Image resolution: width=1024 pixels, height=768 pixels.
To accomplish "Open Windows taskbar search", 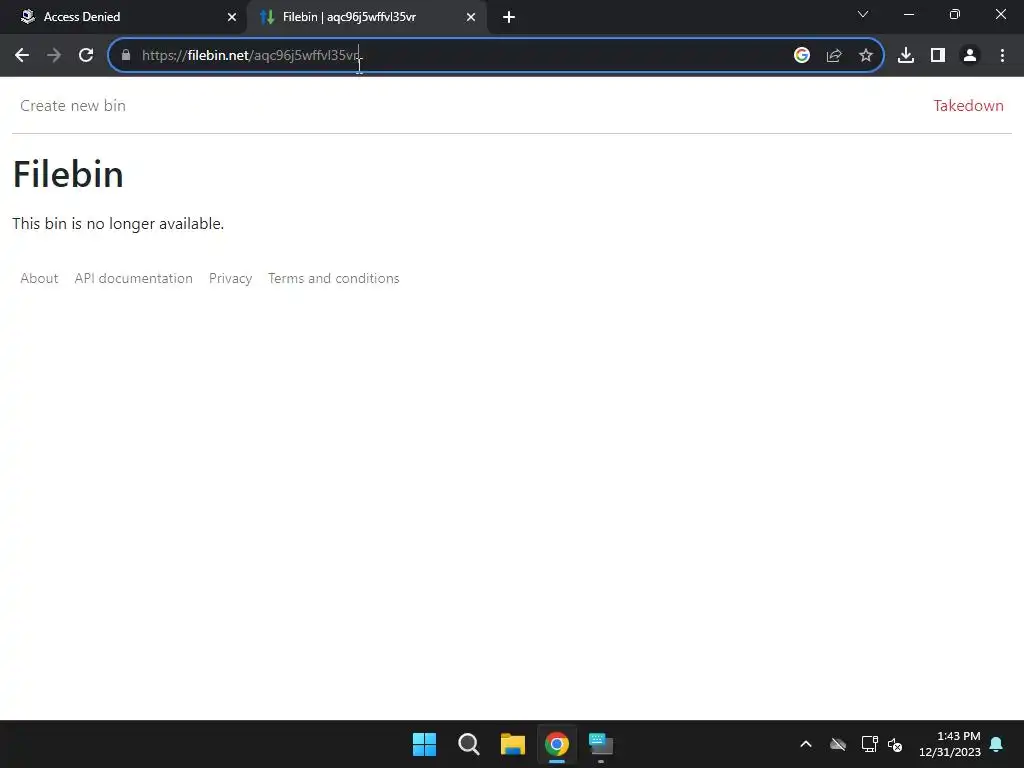I will (469, 744).
